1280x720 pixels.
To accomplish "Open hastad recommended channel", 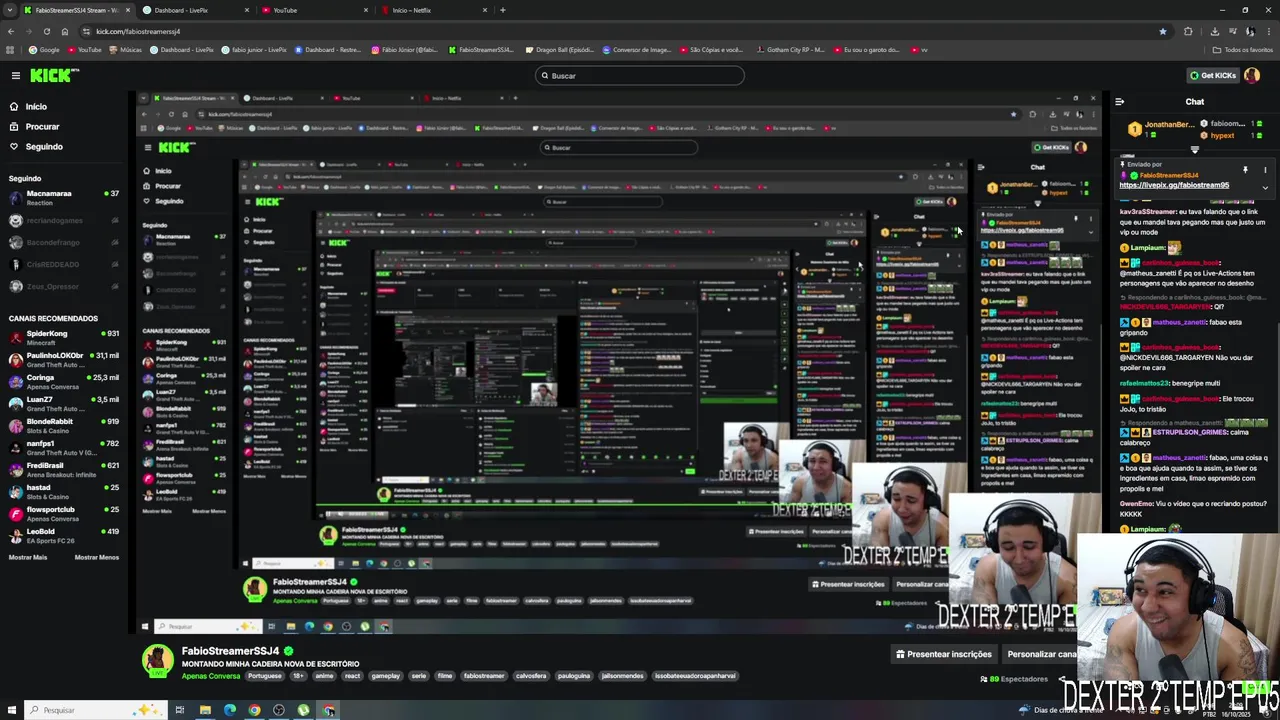I will coord(64,491).
